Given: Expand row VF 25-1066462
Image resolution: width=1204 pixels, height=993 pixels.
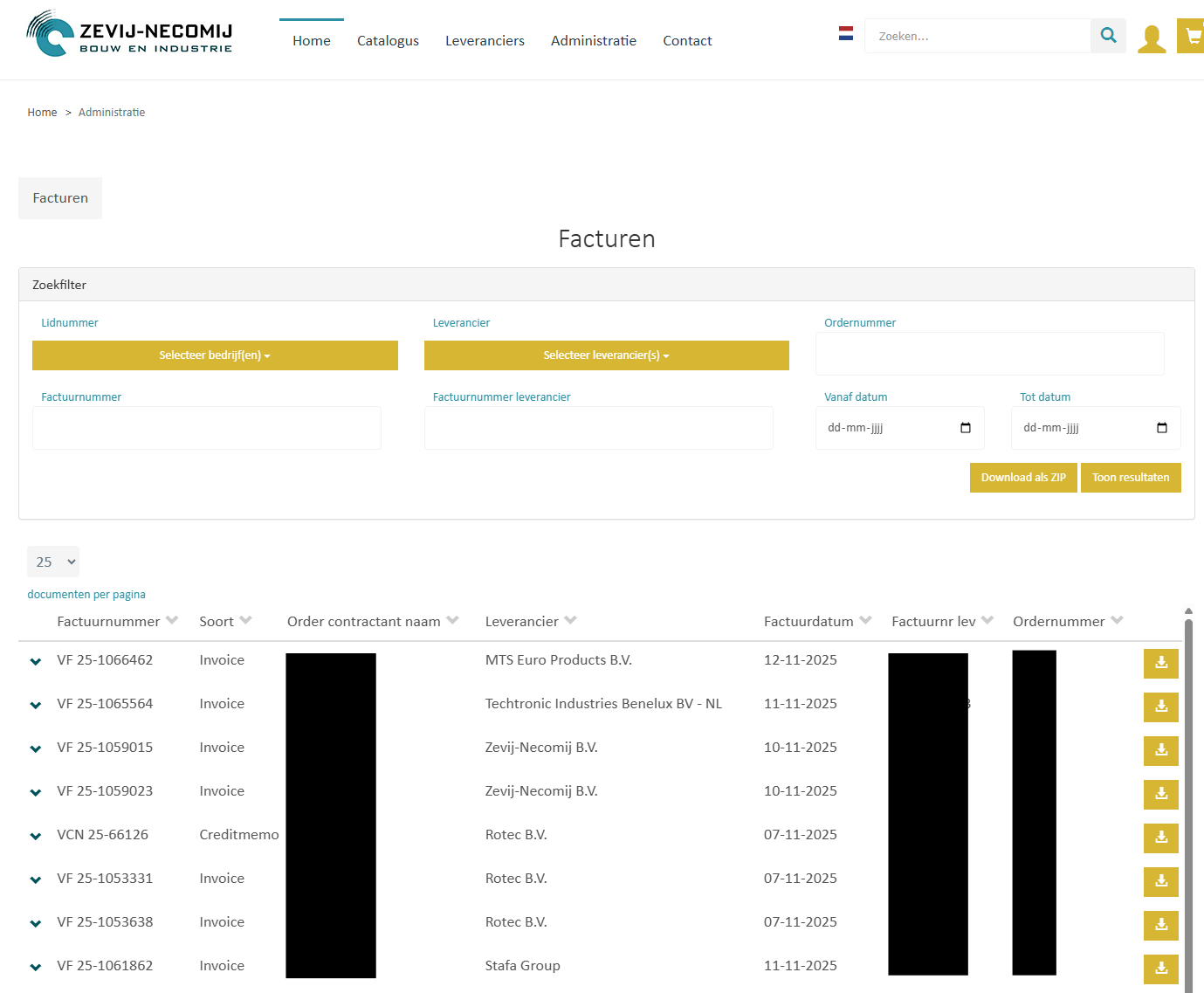Looking at the screenshot, I should [36, 662].
